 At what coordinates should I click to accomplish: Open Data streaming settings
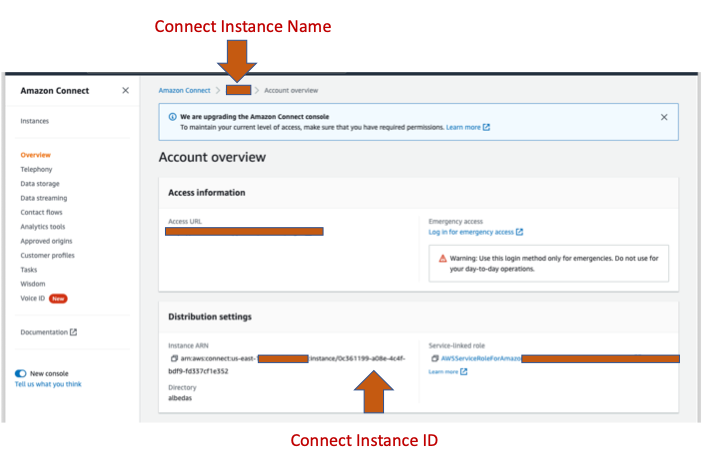tap(44, 198)
